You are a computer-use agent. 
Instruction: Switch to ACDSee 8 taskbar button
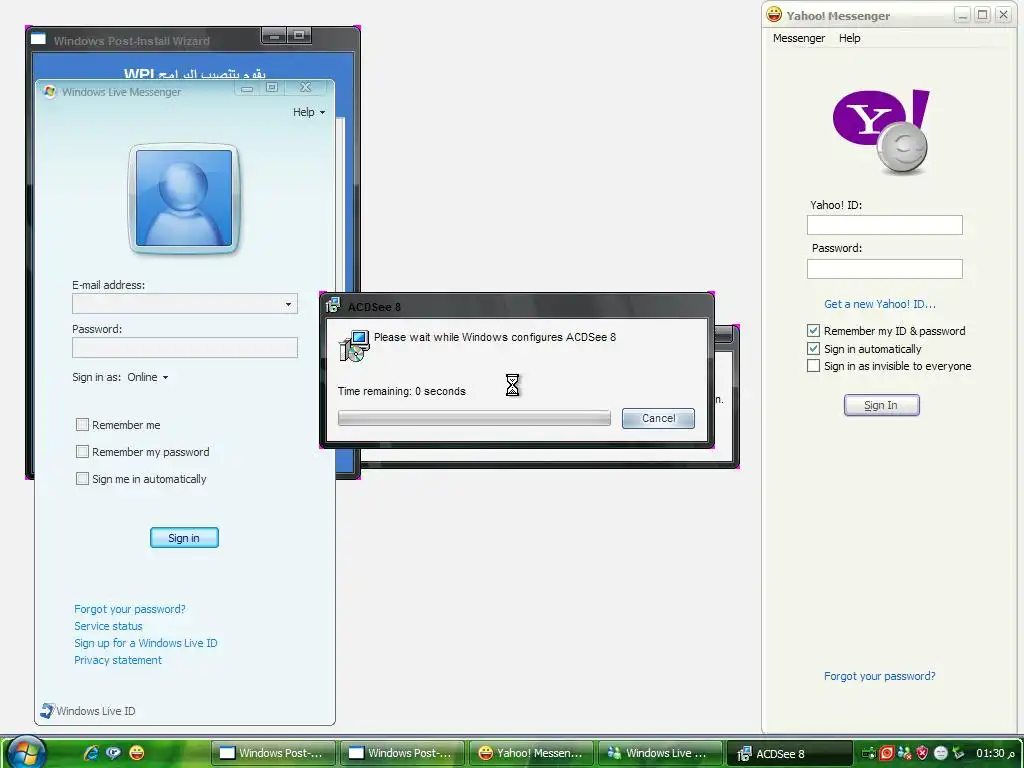click(790, 753)
